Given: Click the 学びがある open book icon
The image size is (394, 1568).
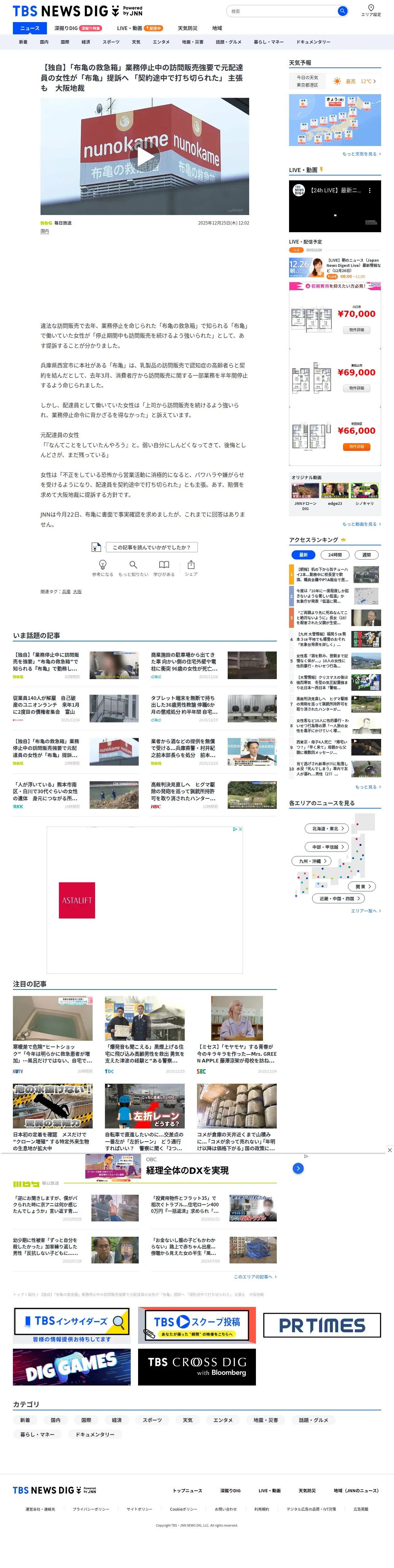Looking at the screenshot, I should [x=164, y=564].
